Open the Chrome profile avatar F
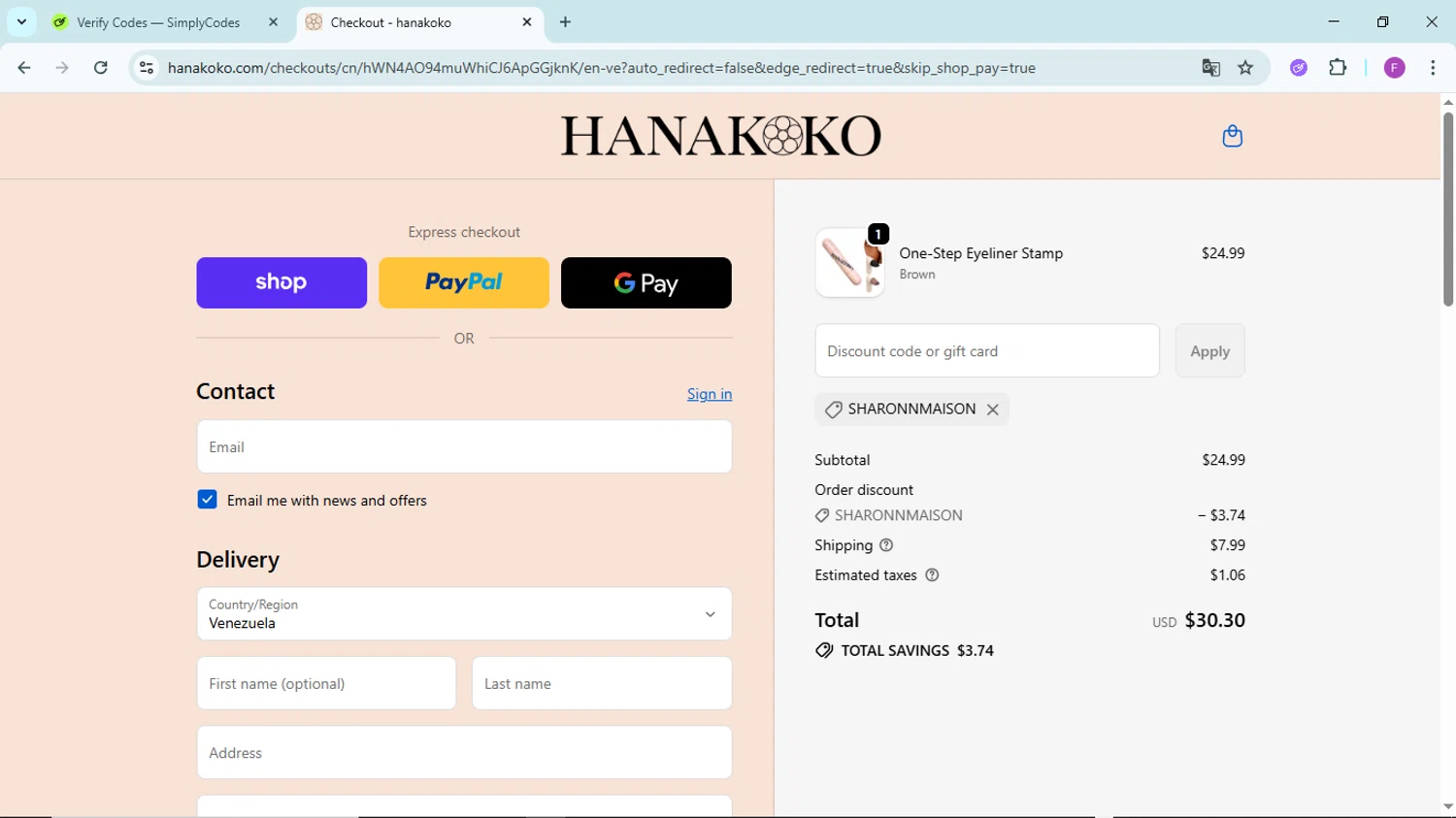 [1394, 68]
